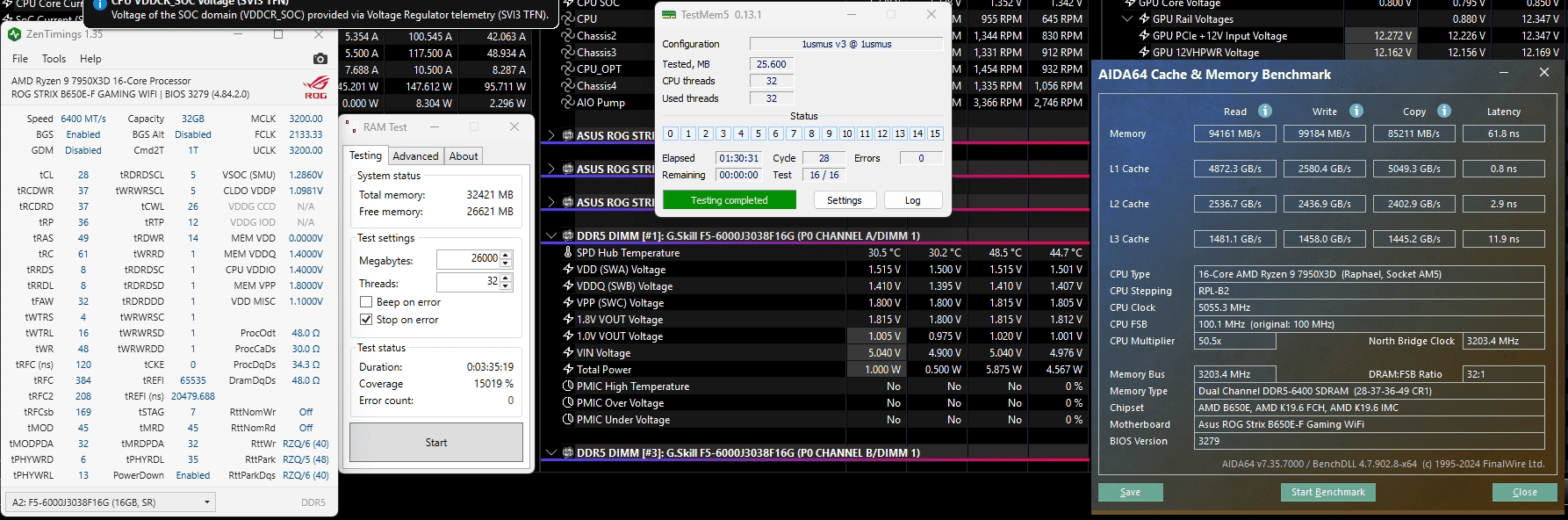
Task: Select VIN Voltage sensor icon
Action: coord(568,353)
